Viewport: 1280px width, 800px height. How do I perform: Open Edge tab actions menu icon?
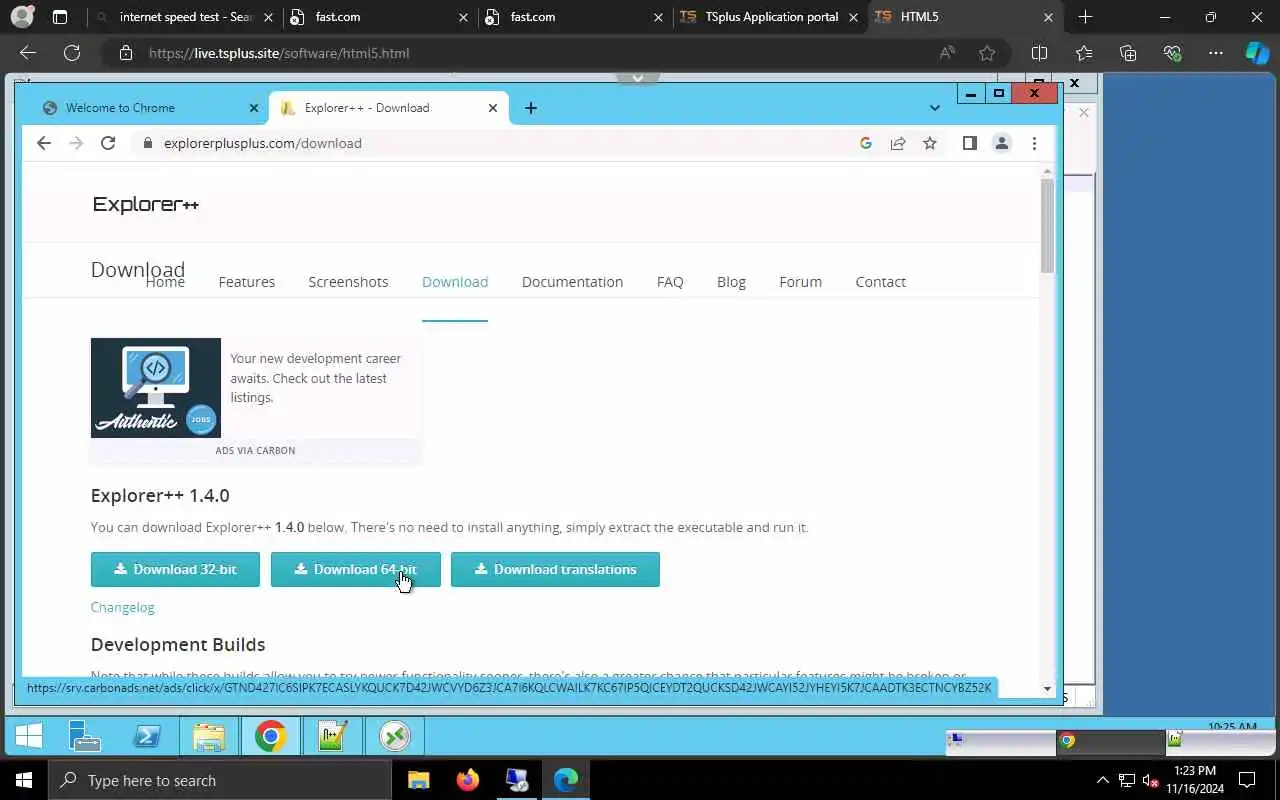pos(60,17)
